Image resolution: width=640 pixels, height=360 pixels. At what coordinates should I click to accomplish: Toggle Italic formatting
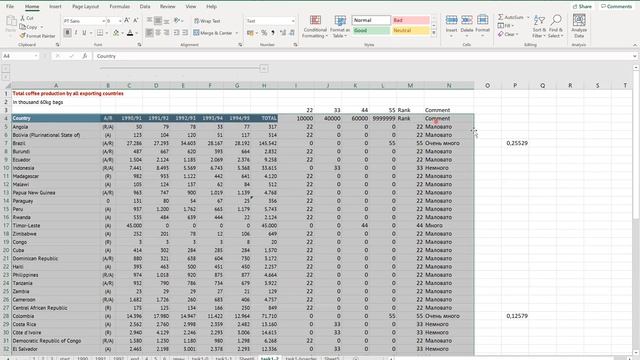[76, 33]
